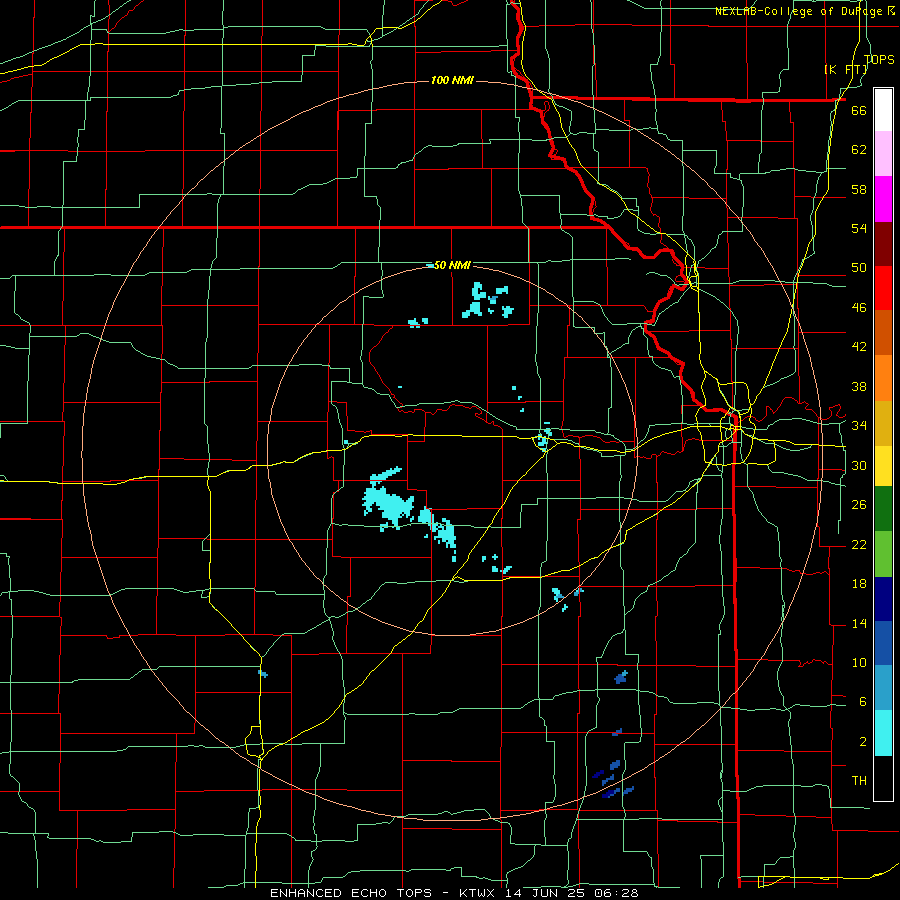Screen dimensions: 900x900
Task: Click the legend value 46
Action: click(859, 308)
